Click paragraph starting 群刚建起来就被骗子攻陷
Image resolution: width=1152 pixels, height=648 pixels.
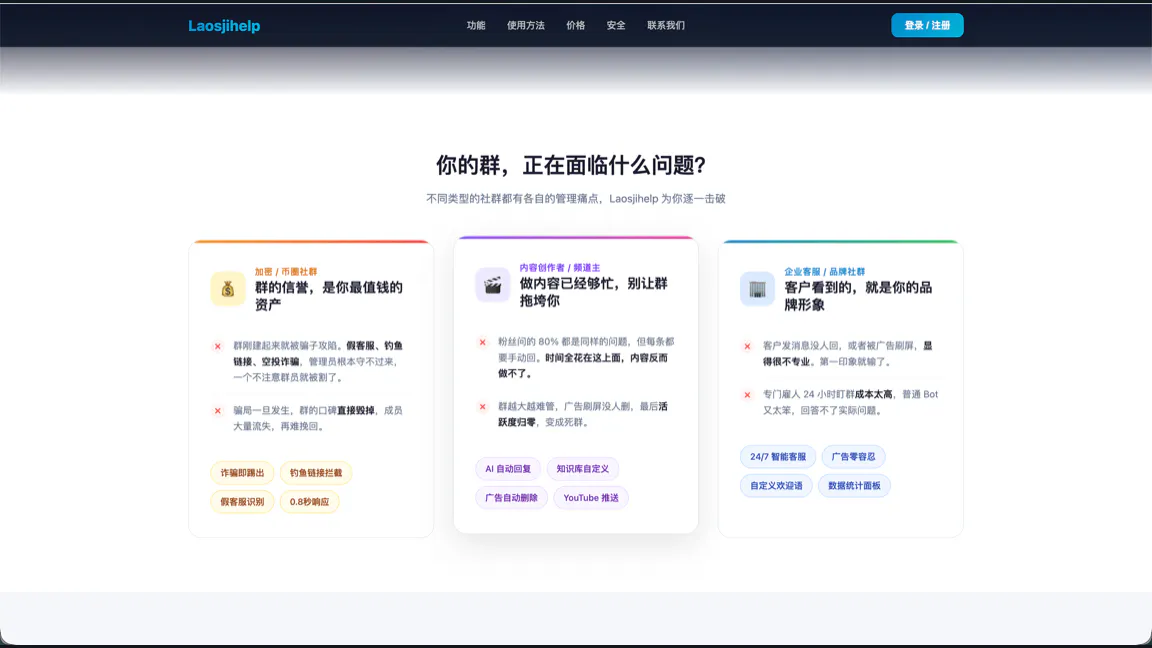coord(318,361)
